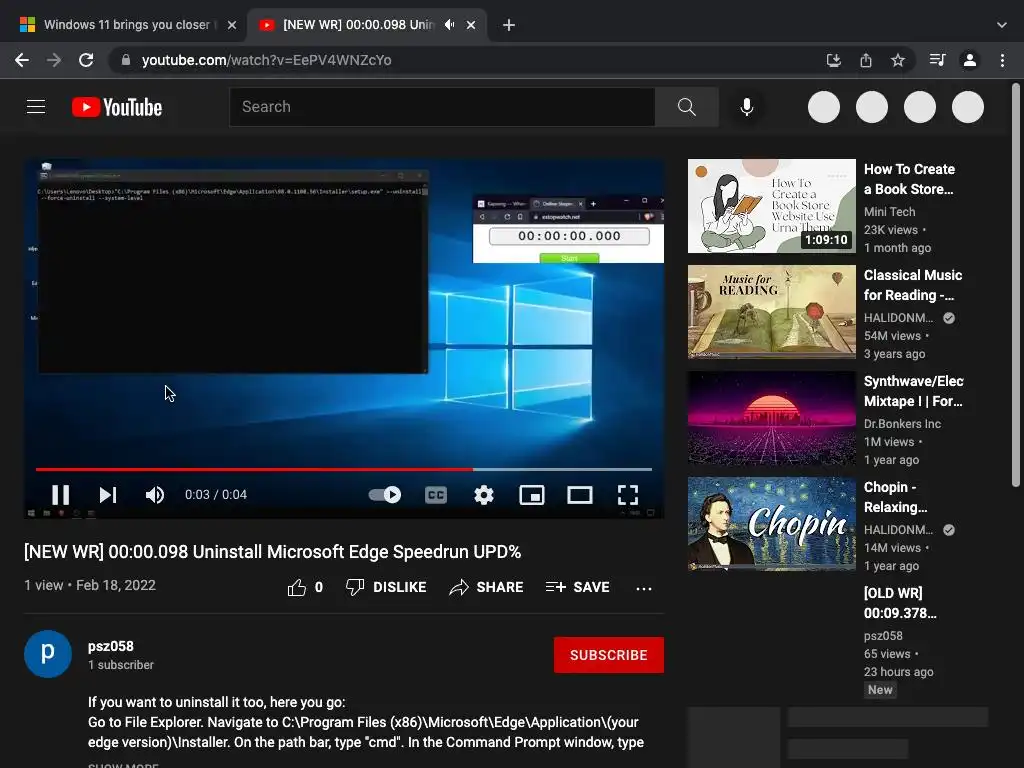The height and width of the screenshot is (768, 1024).
Task: Open the psz058 channel name link
Action: coord(111,646)
